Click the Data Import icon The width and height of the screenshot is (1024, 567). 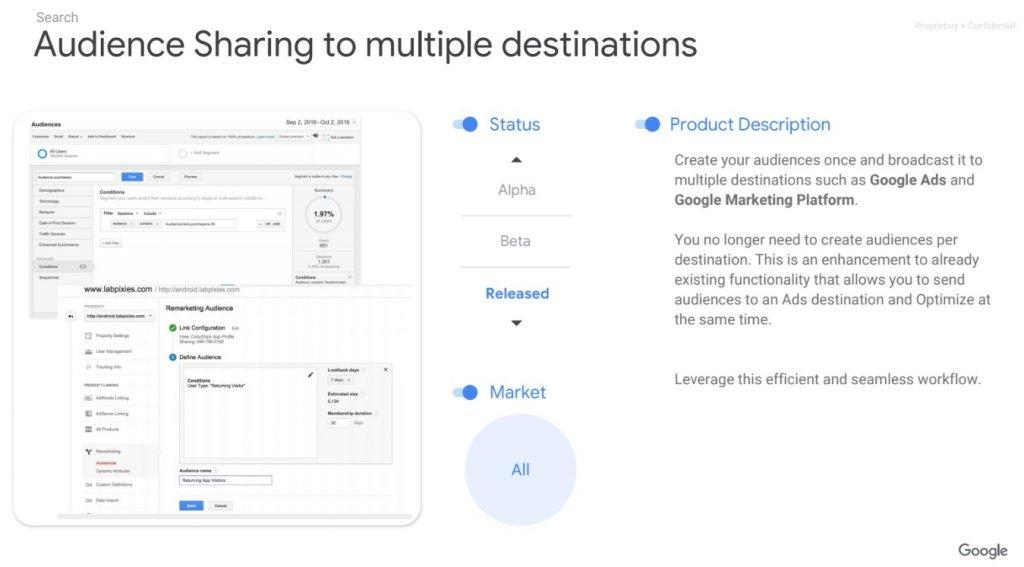[88, 500]
